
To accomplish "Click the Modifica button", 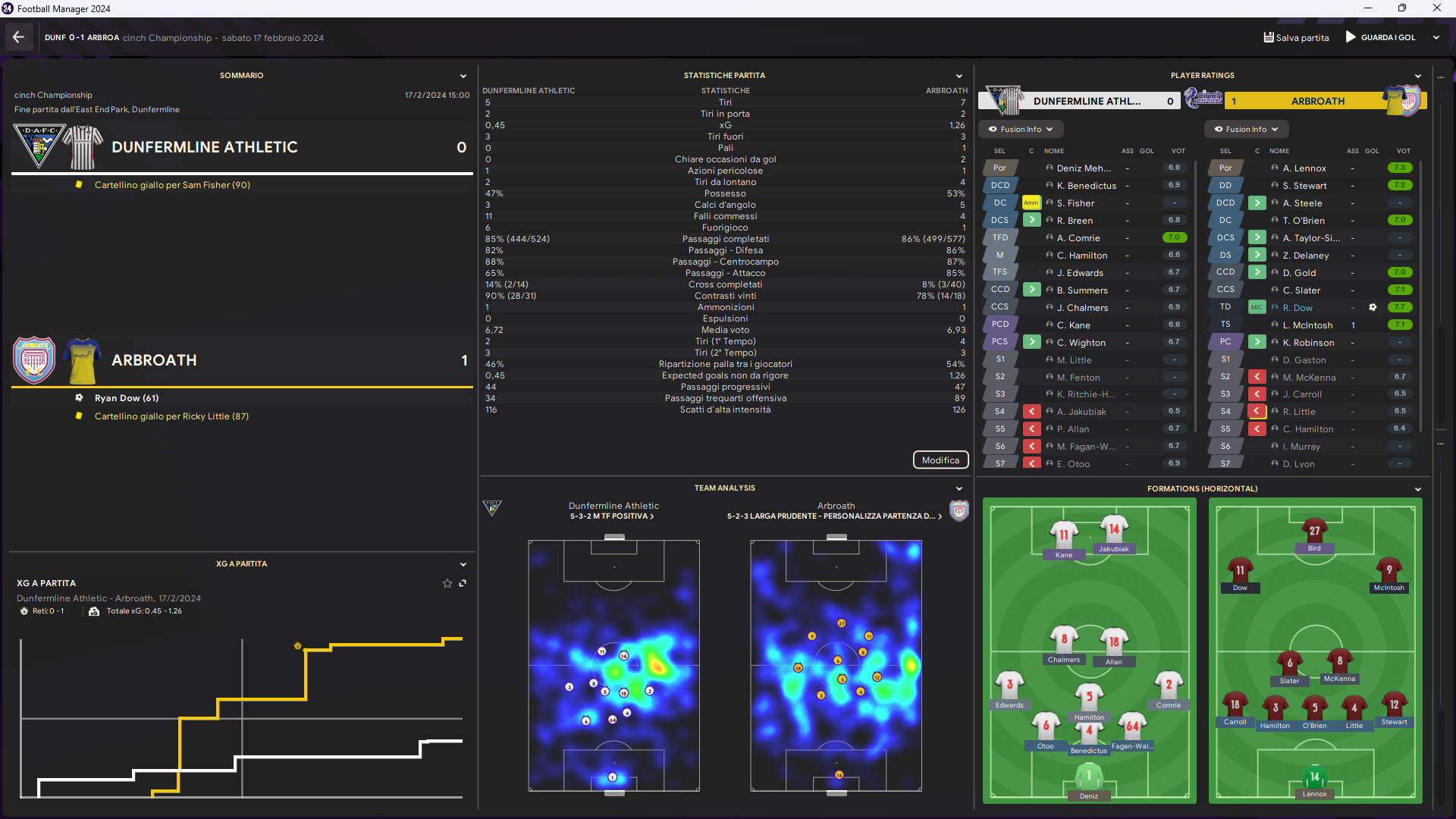I will (940, 460).
